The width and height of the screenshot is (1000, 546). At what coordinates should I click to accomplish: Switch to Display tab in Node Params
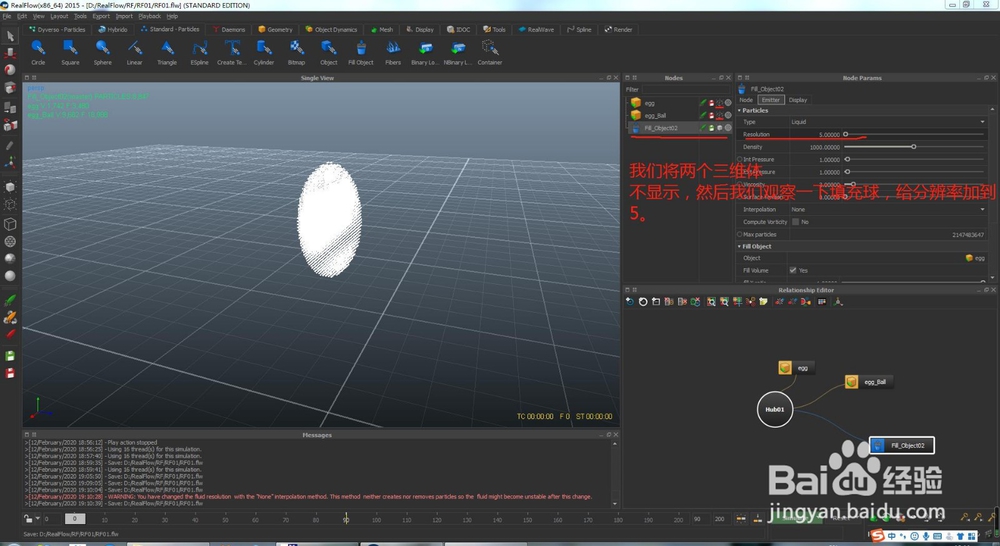[x=798, y=100]
